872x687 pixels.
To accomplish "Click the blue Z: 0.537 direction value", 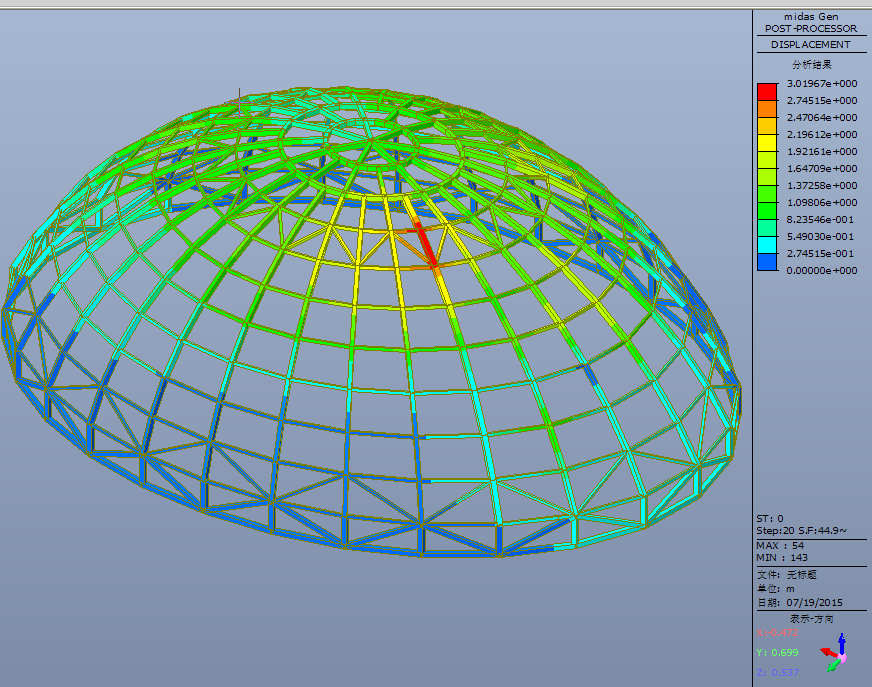I will point(777,672).
